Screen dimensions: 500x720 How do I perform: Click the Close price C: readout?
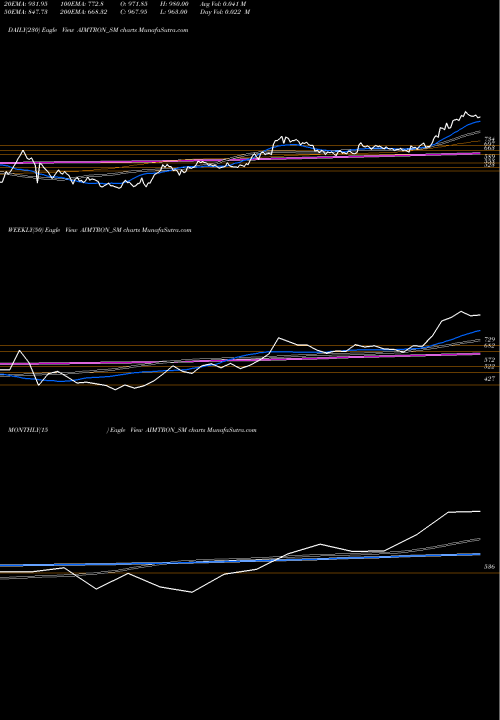click(x=134, y=12)
